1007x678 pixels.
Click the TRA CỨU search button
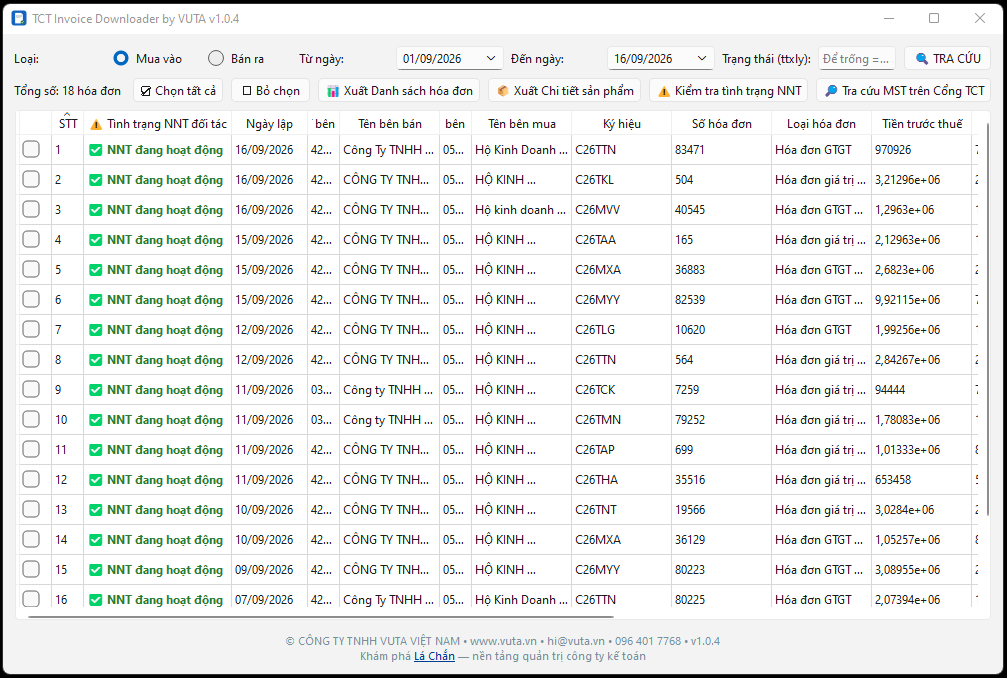(x=947, y=58)
